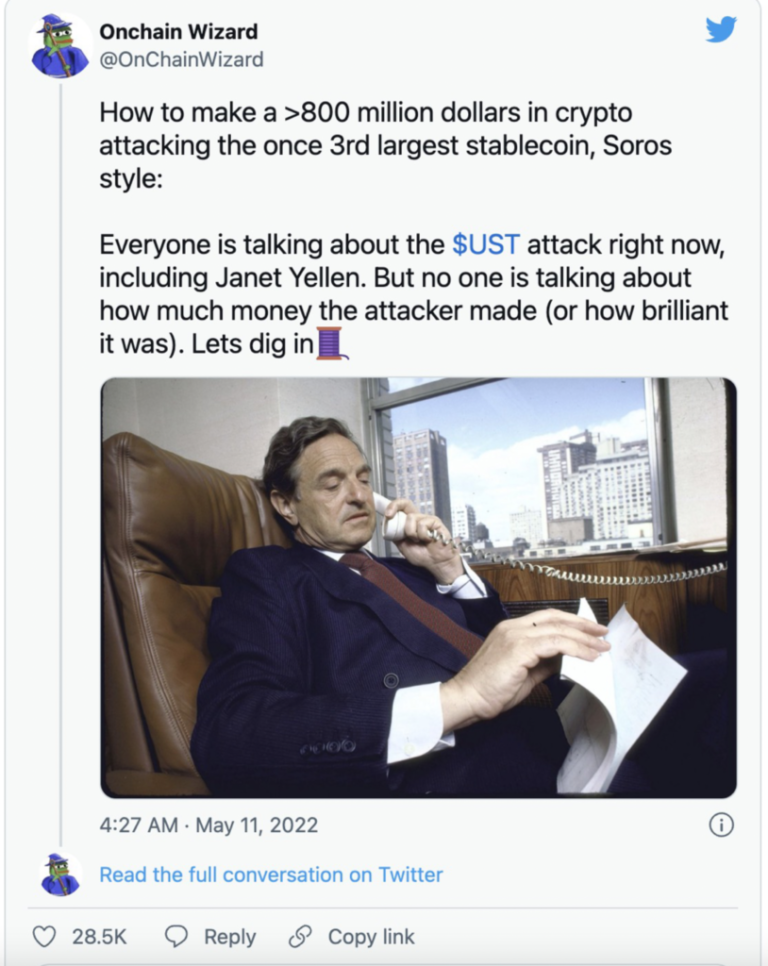Image resolution: width=768 pixels, height=966 pixels.
Task: Click the Reply speech bubble icon
Action: [x=176, y=936]
